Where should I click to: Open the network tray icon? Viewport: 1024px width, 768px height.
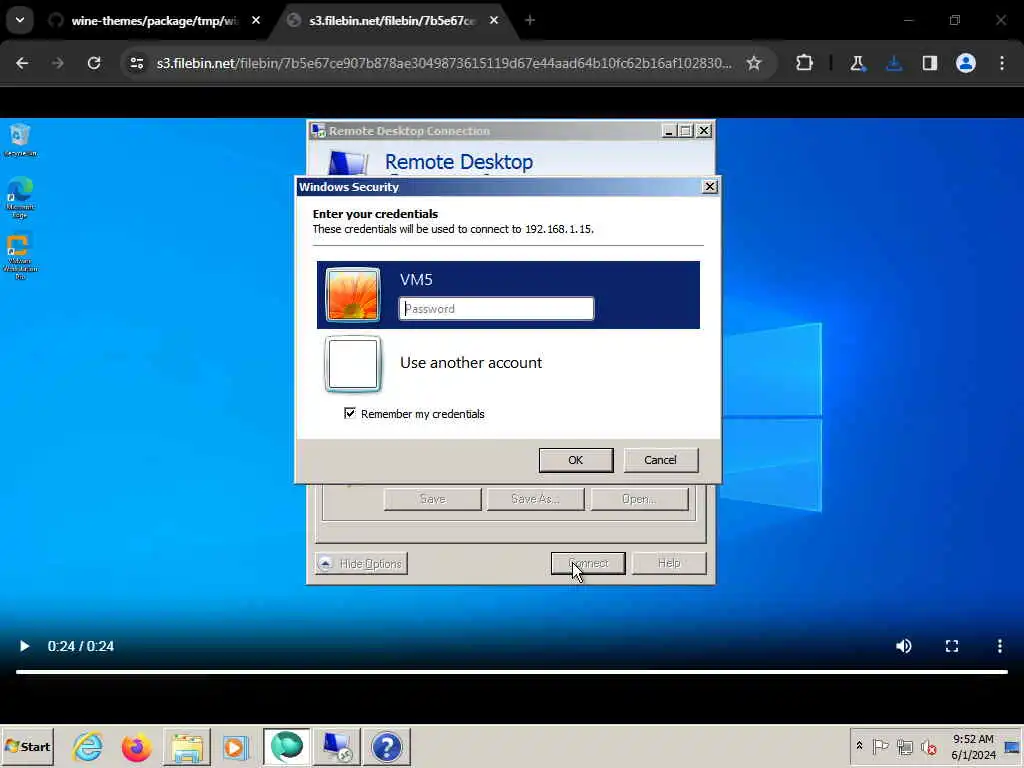pos(904,746)
